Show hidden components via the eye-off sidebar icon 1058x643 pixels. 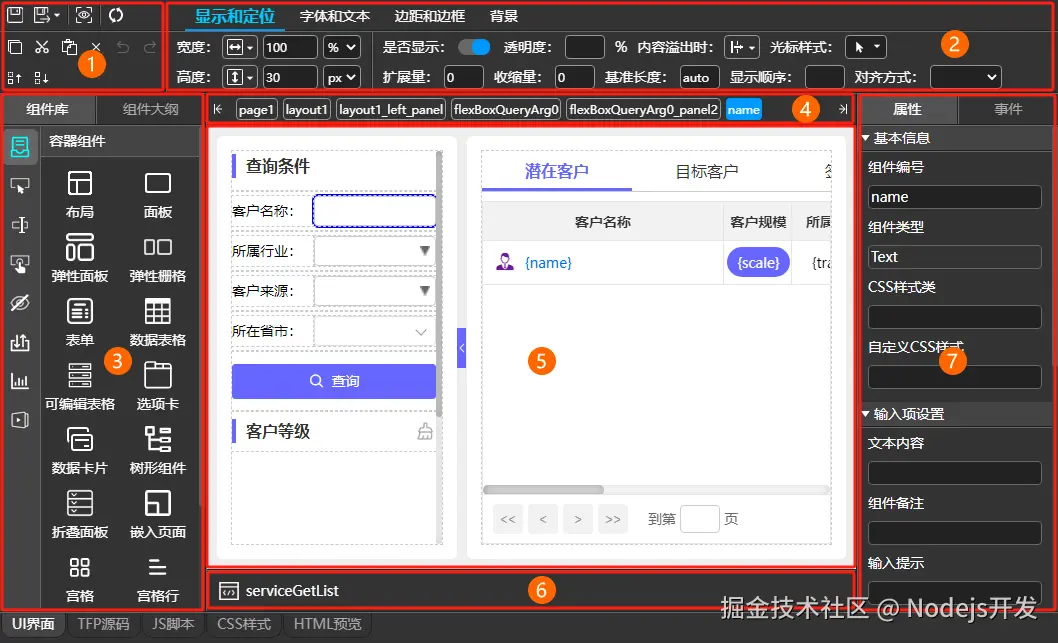[x=20, y=303]
